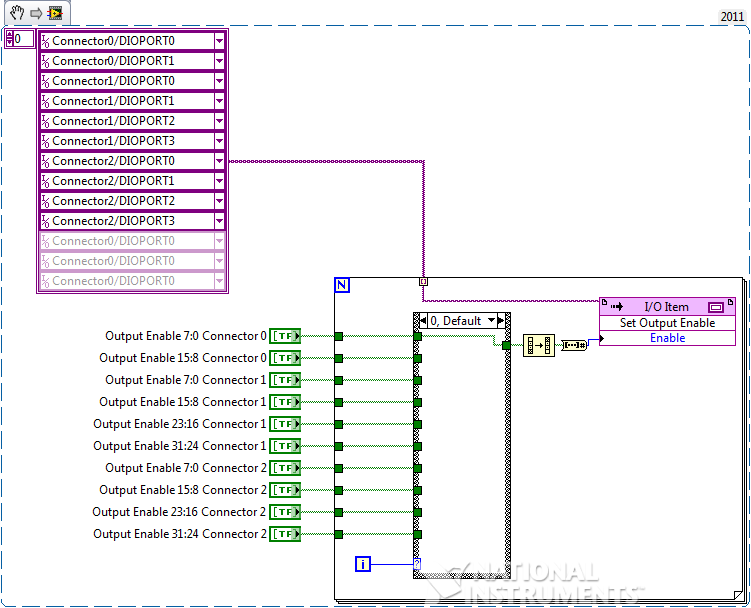Click the Build Array function node
Screen dimensions: 751x608
click(539, 345)
